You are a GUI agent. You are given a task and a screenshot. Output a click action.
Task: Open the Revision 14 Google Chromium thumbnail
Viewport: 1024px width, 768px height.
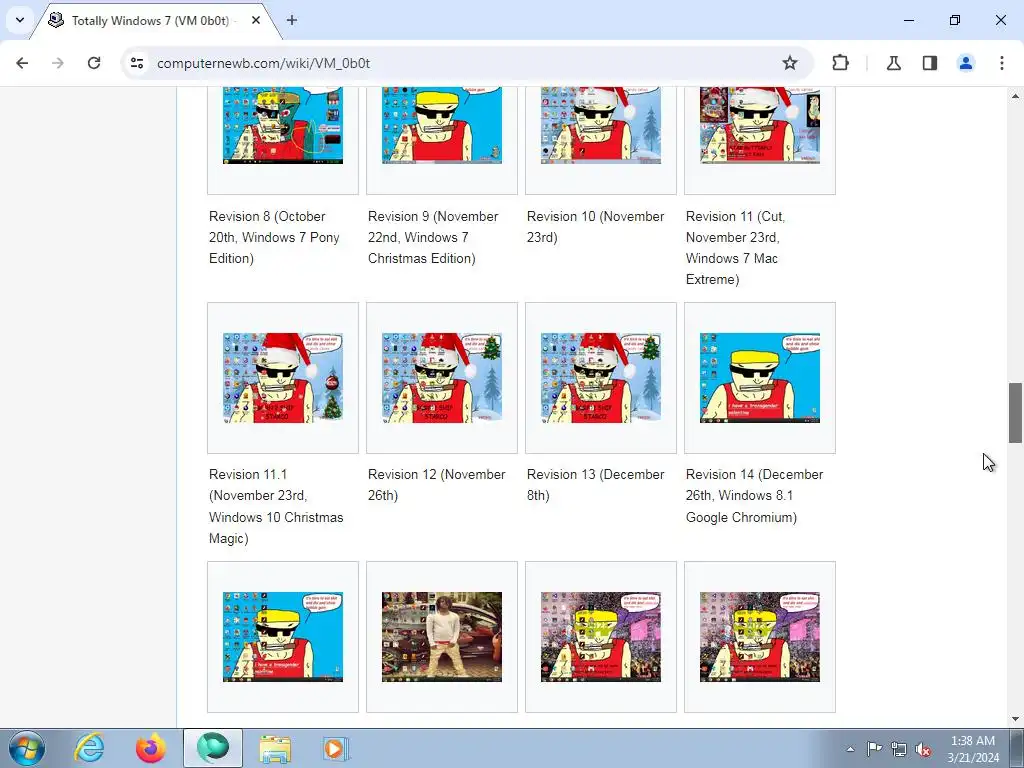760,377
